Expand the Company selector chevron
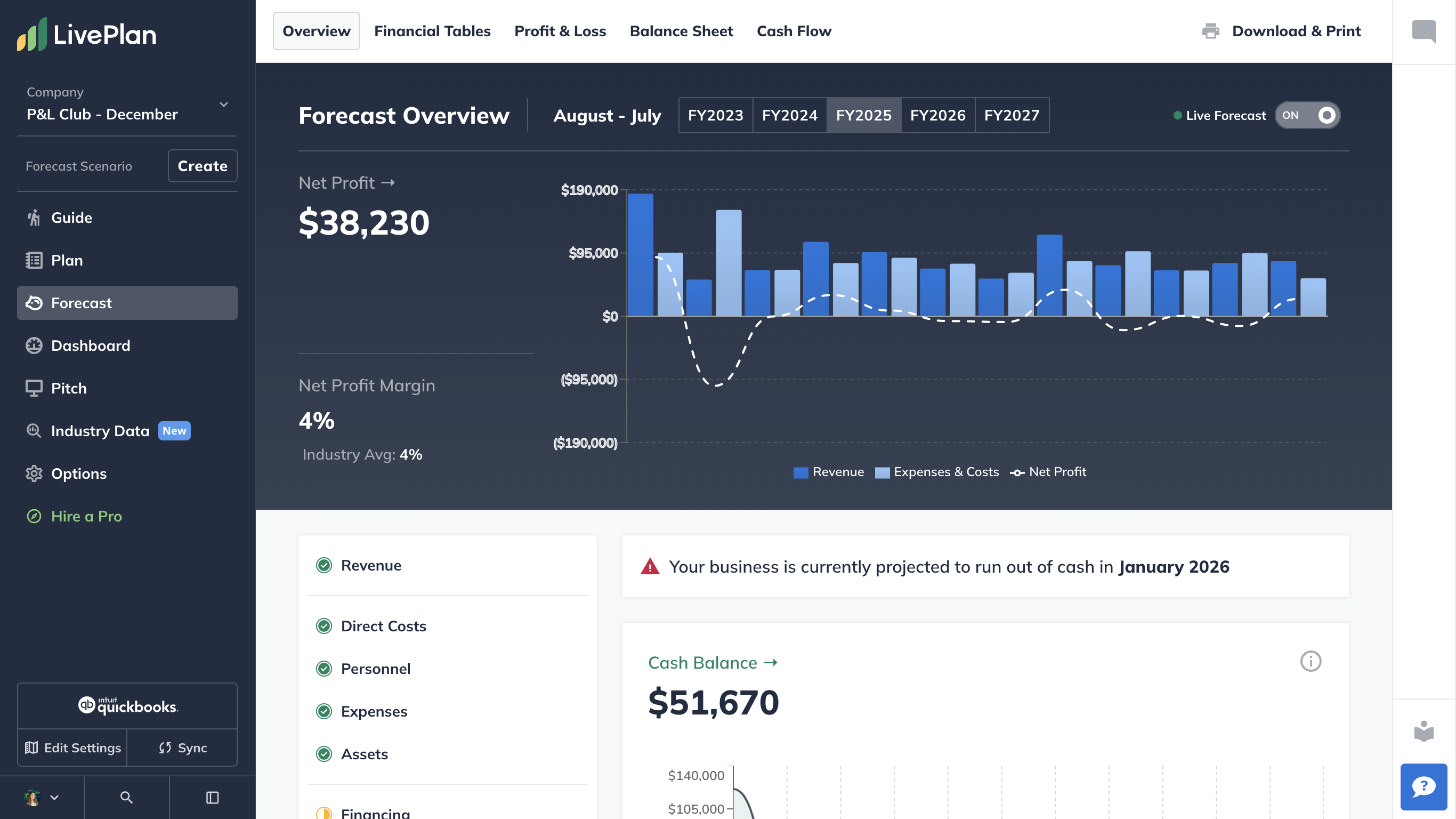Viewport: 1456px width, 819px height. click(224, 104)
